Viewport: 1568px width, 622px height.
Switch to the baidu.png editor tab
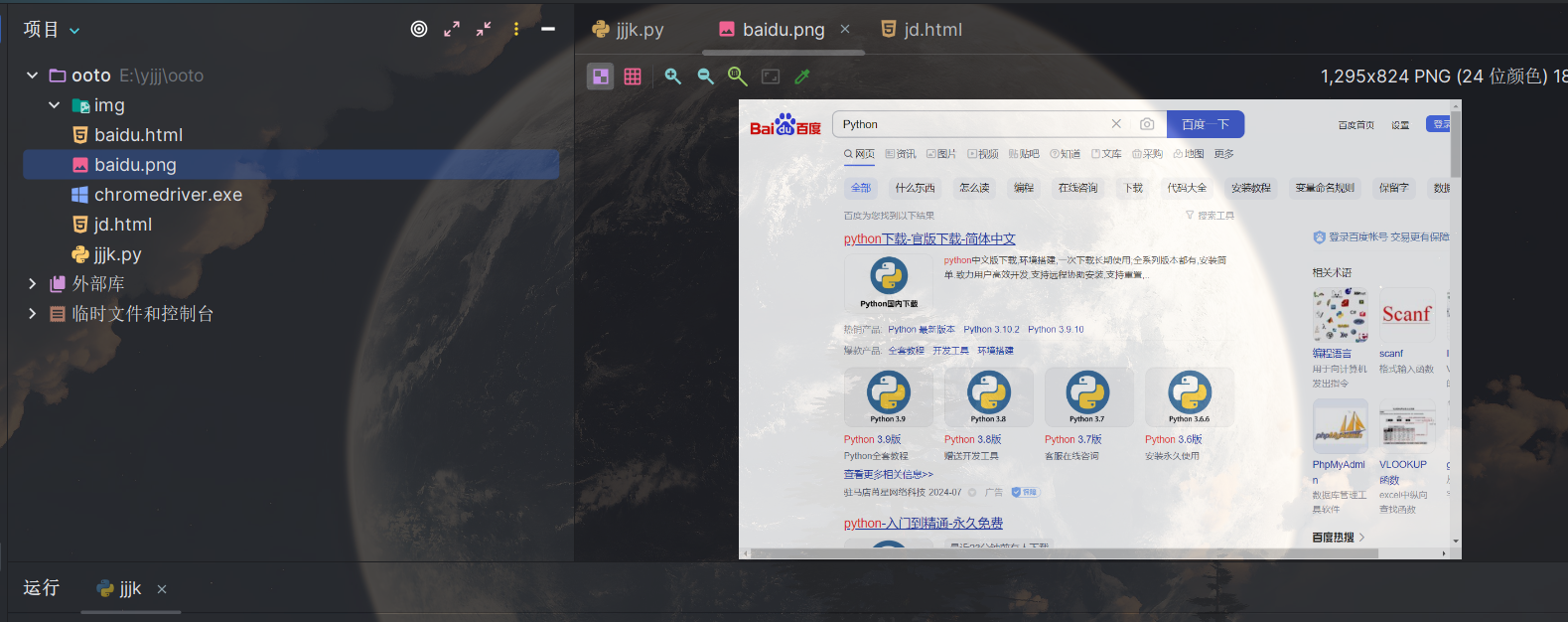(x=784, y=30)
